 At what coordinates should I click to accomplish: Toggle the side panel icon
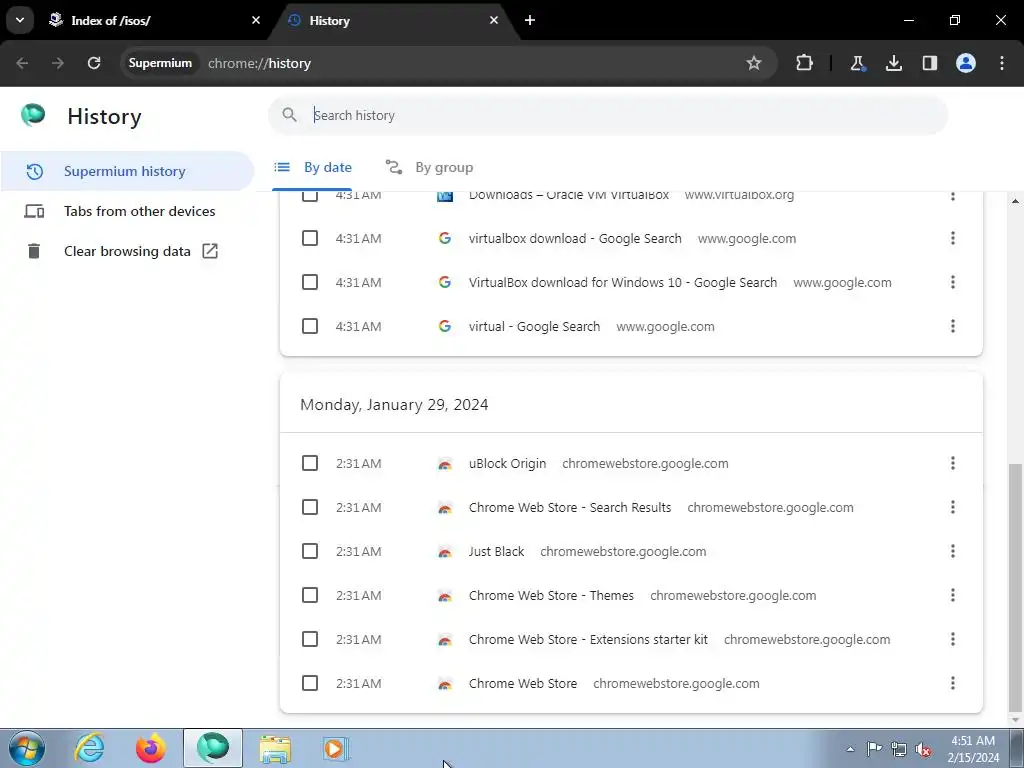coord(929,63)
